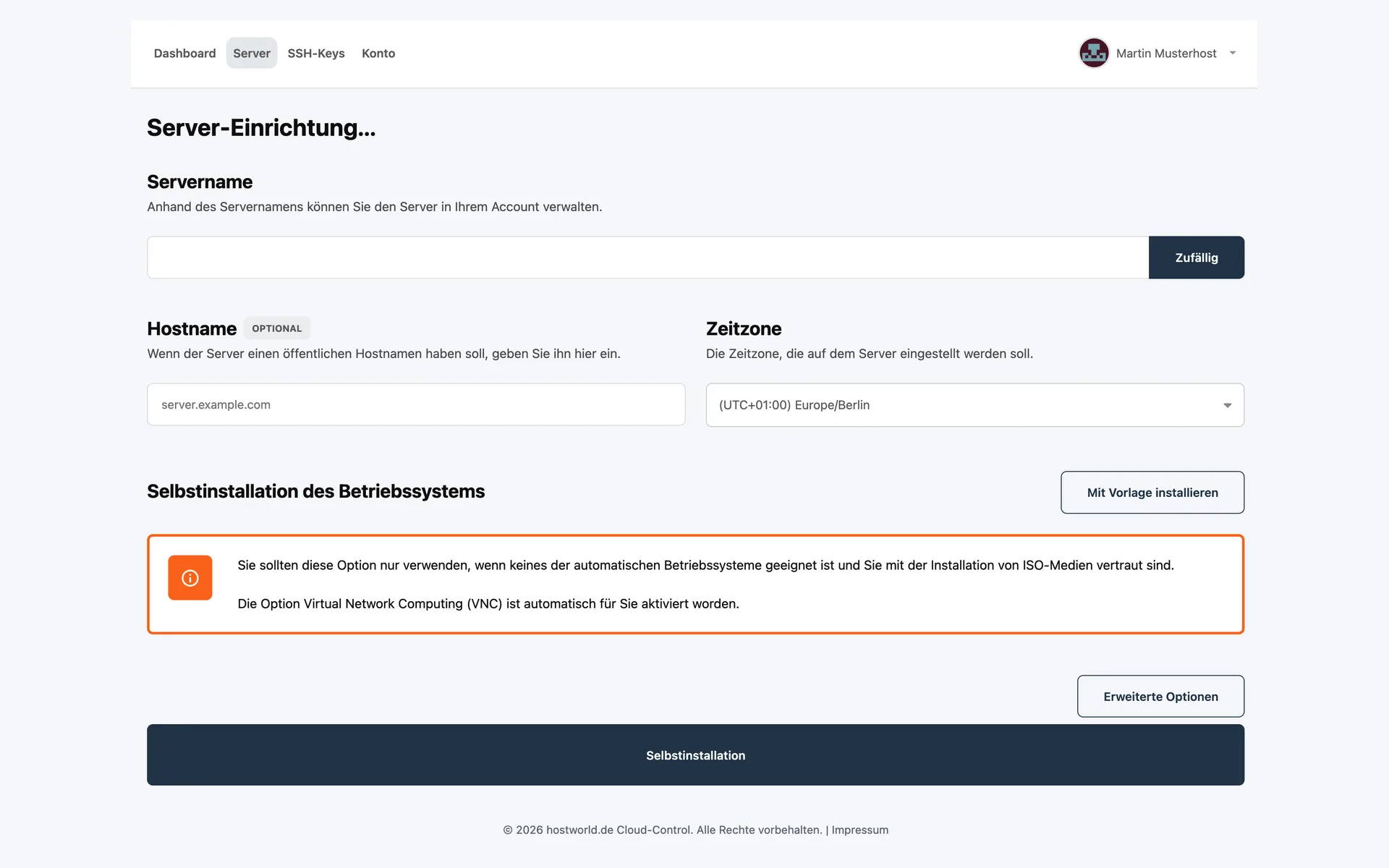Click the Hostname field with server.example.com placeholder

[416, 404]
